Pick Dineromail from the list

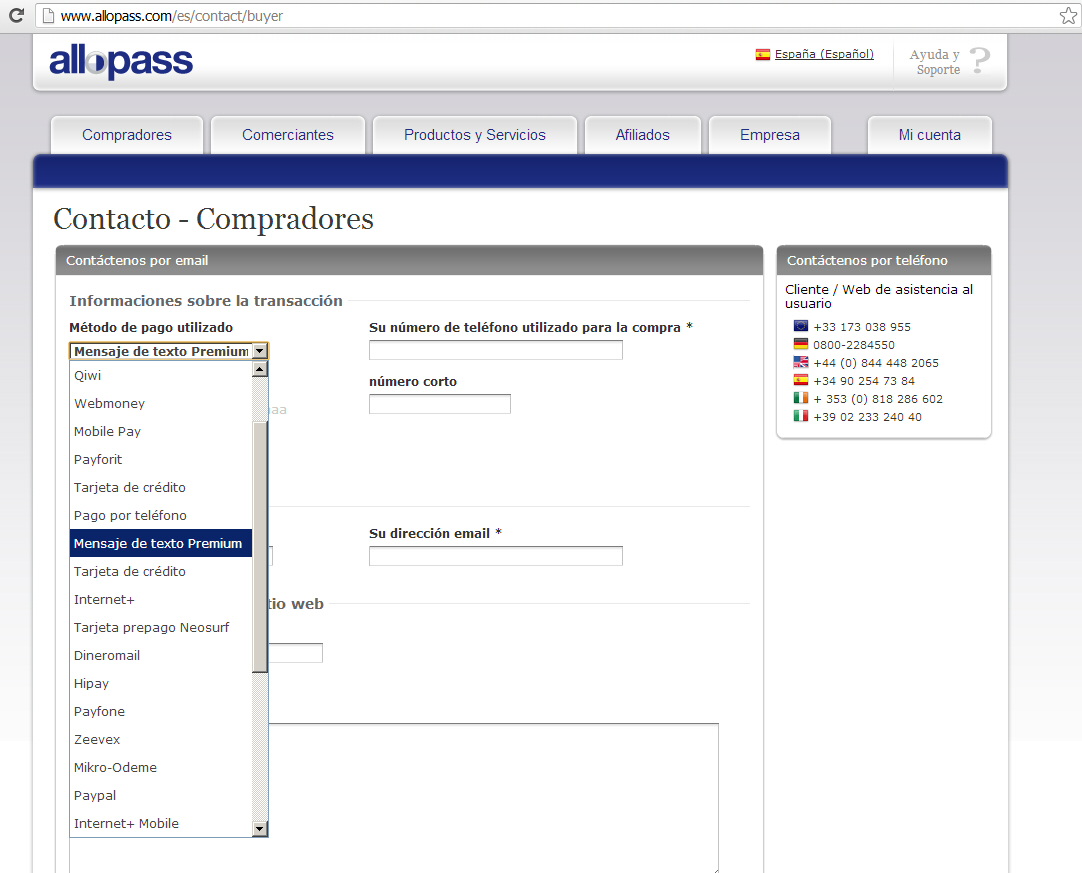(161, 656)
